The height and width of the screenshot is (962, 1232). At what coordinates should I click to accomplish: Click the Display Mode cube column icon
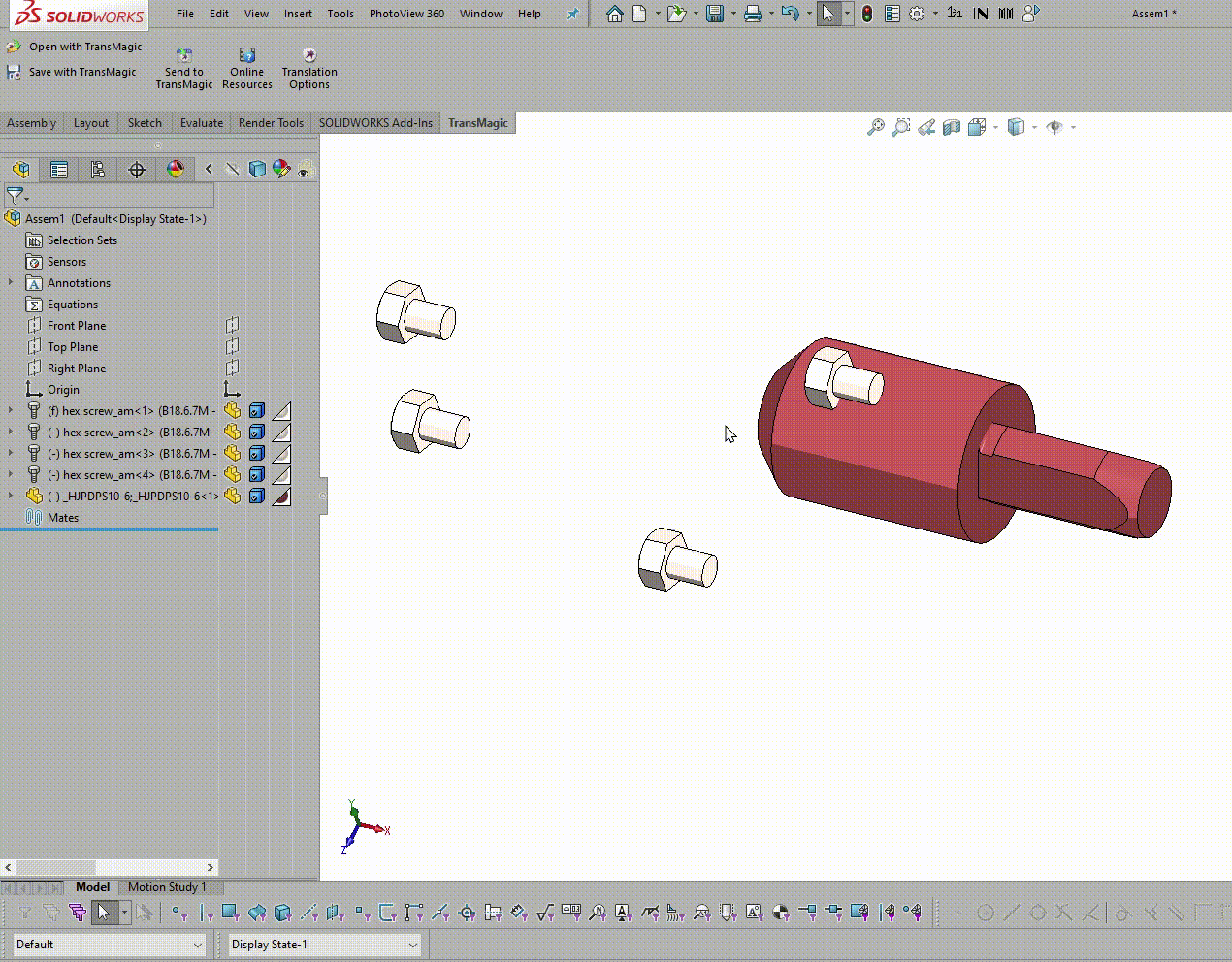point(257,170)
